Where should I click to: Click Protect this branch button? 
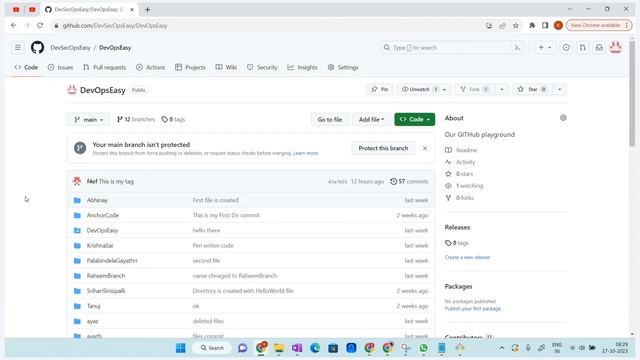point(383,148)
